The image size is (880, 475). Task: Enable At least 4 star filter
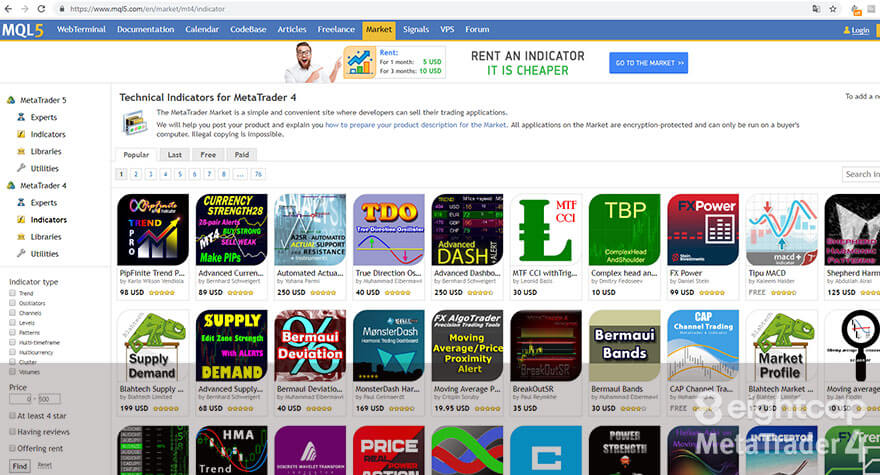[x=12, y=415]
